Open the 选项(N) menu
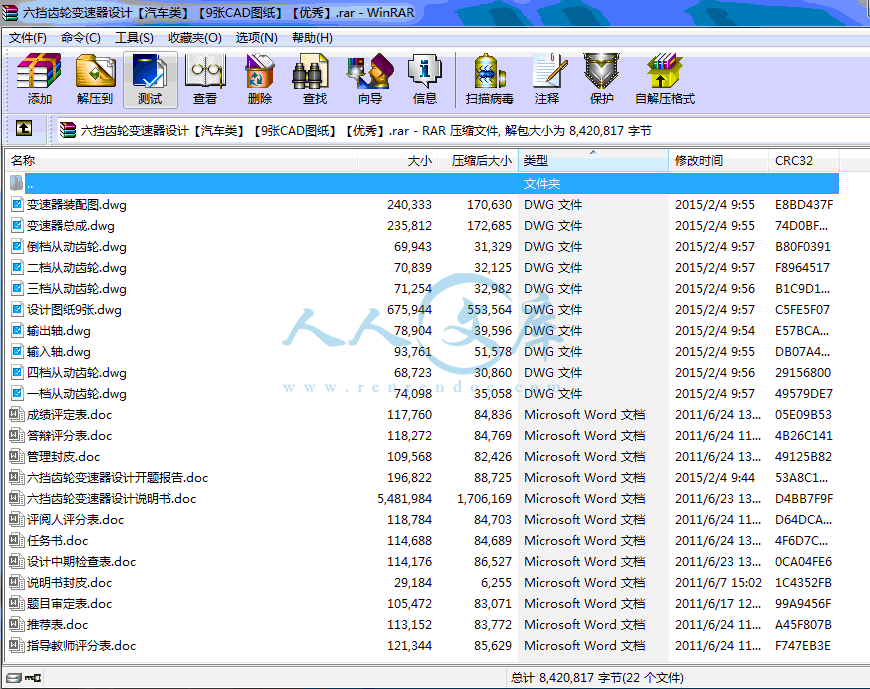 [256, 38]
